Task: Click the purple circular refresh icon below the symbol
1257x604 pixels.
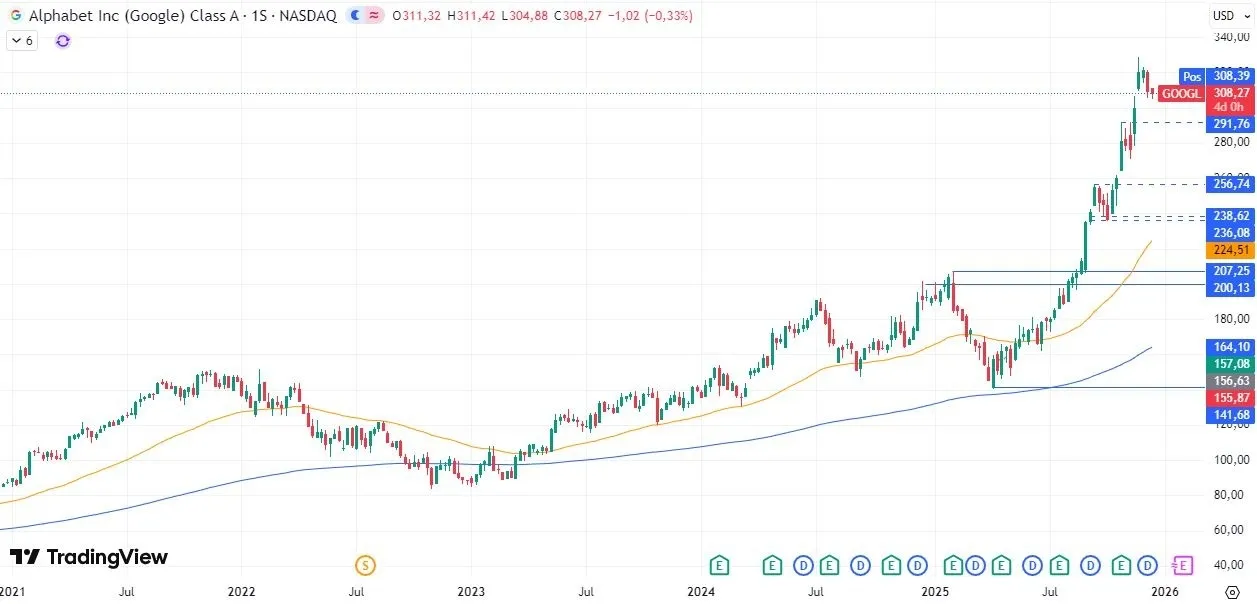Action: (x=62, y=41)
